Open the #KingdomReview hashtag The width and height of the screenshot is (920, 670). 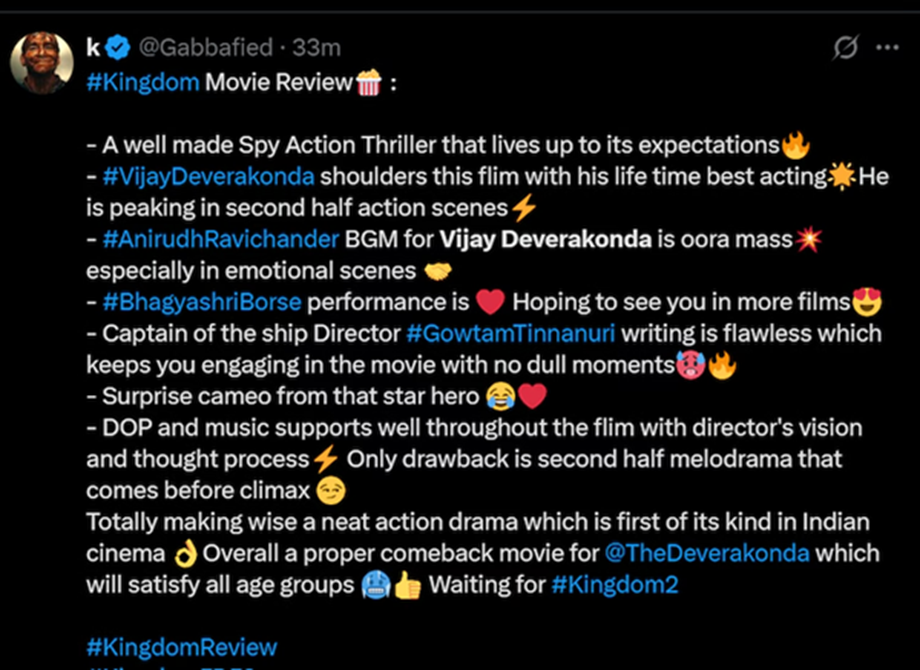(181, 647)
